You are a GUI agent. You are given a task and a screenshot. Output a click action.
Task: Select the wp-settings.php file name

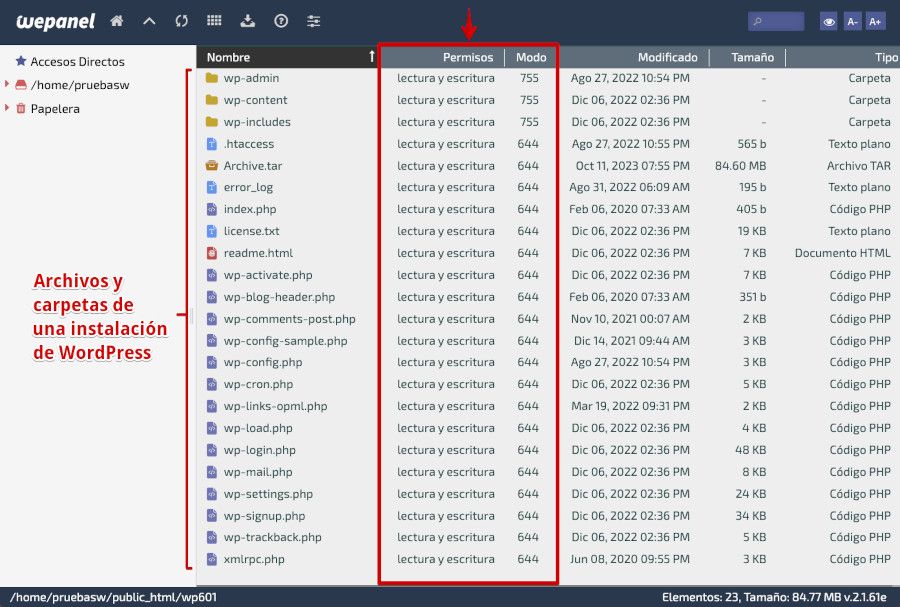pyautogui.click(x=268, y=494)
